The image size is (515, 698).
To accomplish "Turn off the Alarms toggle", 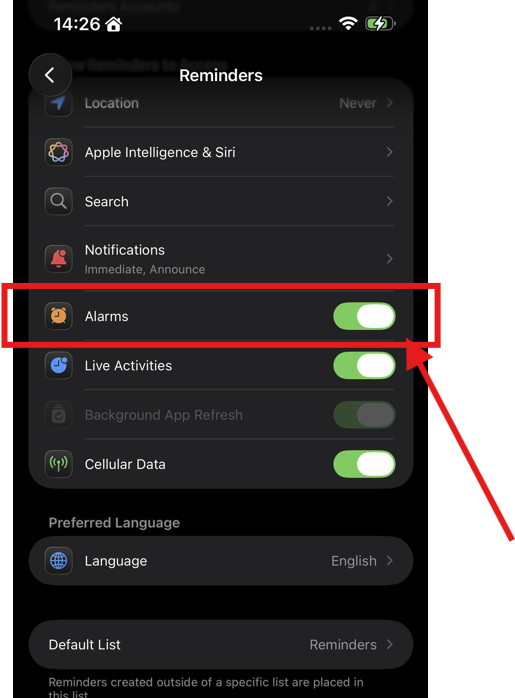I will click(364, 316).
